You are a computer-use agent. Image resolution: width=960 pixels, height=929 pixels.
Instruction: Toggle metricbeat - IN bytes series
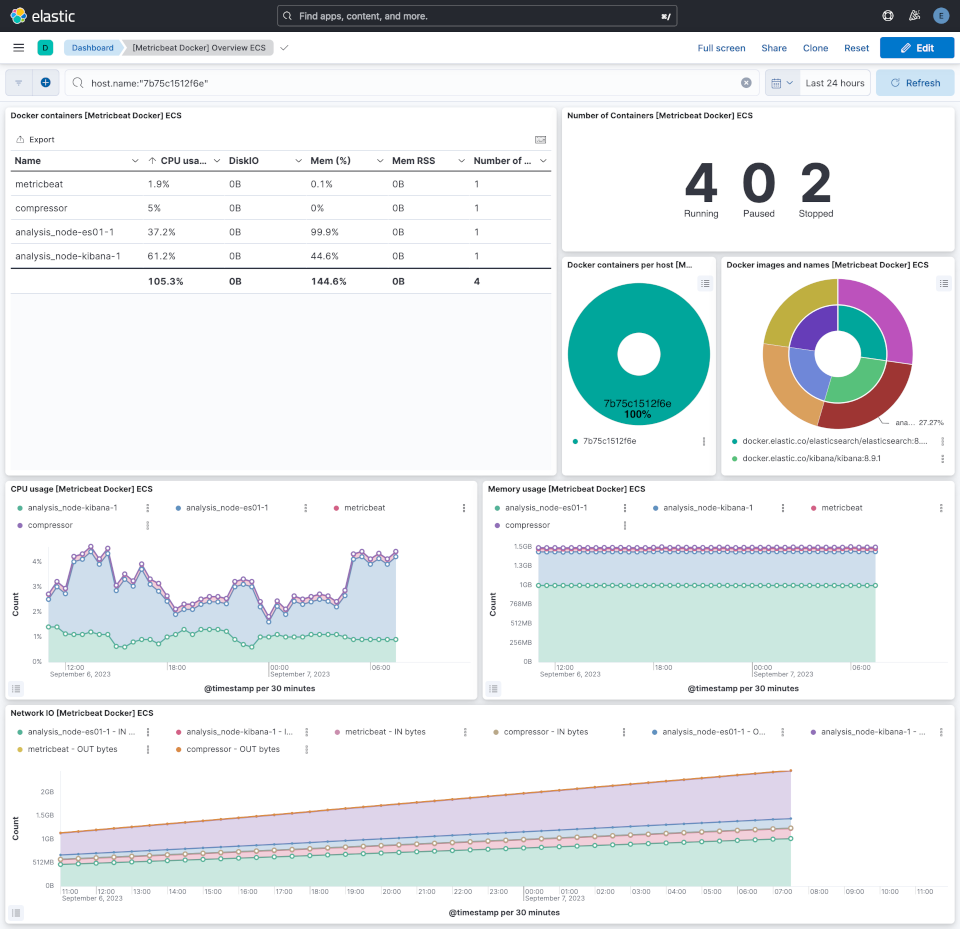[x=385, y=732]
